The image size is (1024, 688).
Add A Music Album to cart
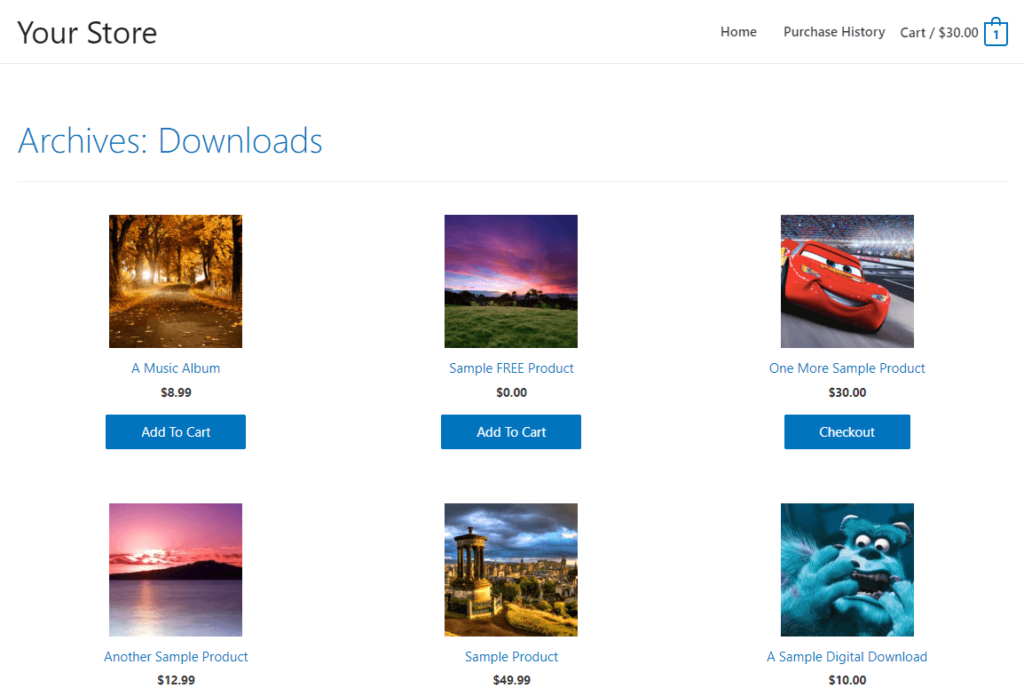176,431
